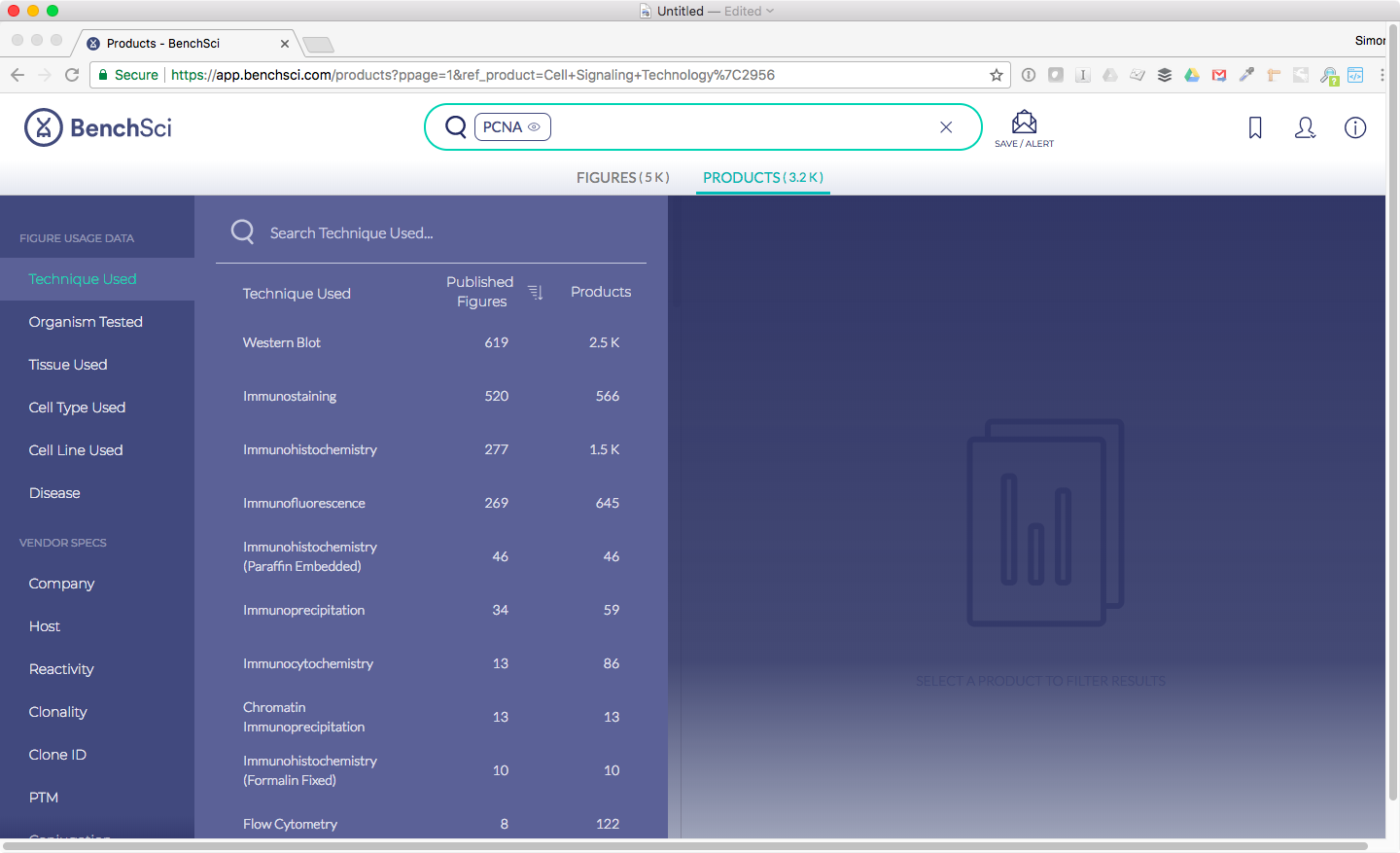Click the eyedropper color picker extension
Screen dimensions: 1400x853
pos(1246,75)
